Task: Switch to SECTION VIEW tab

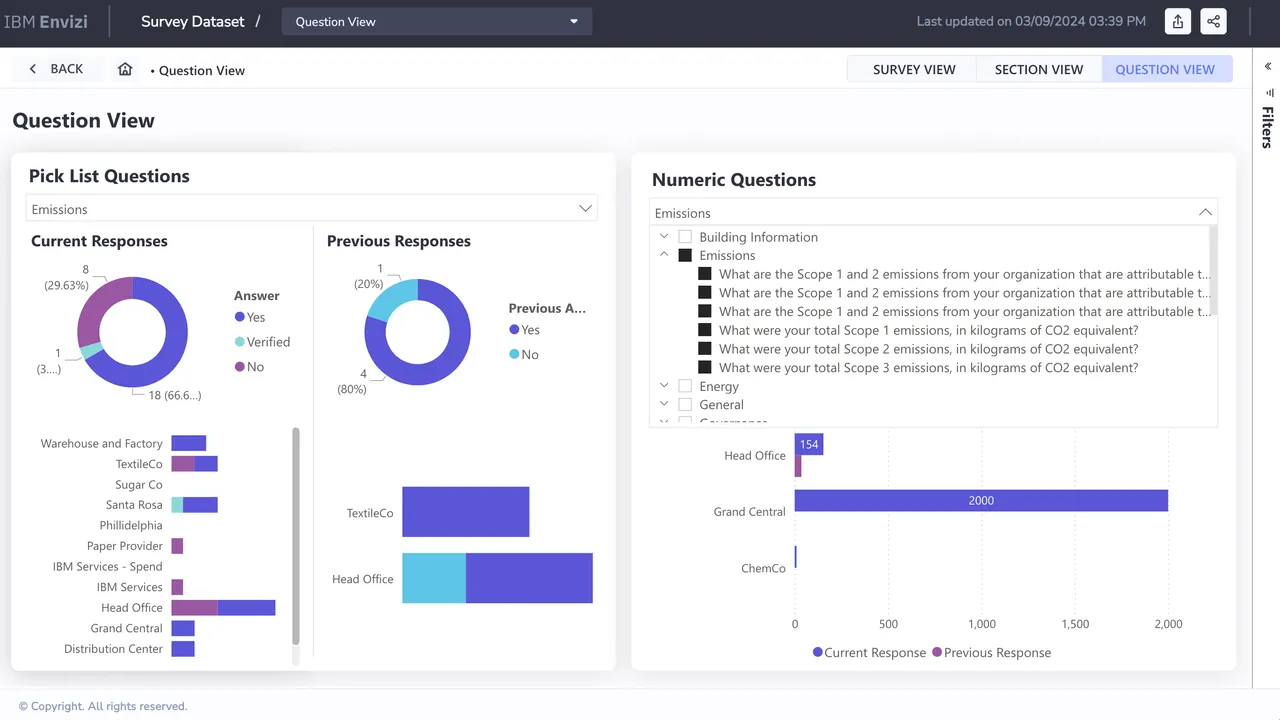Action: [x=1039, y=69]
